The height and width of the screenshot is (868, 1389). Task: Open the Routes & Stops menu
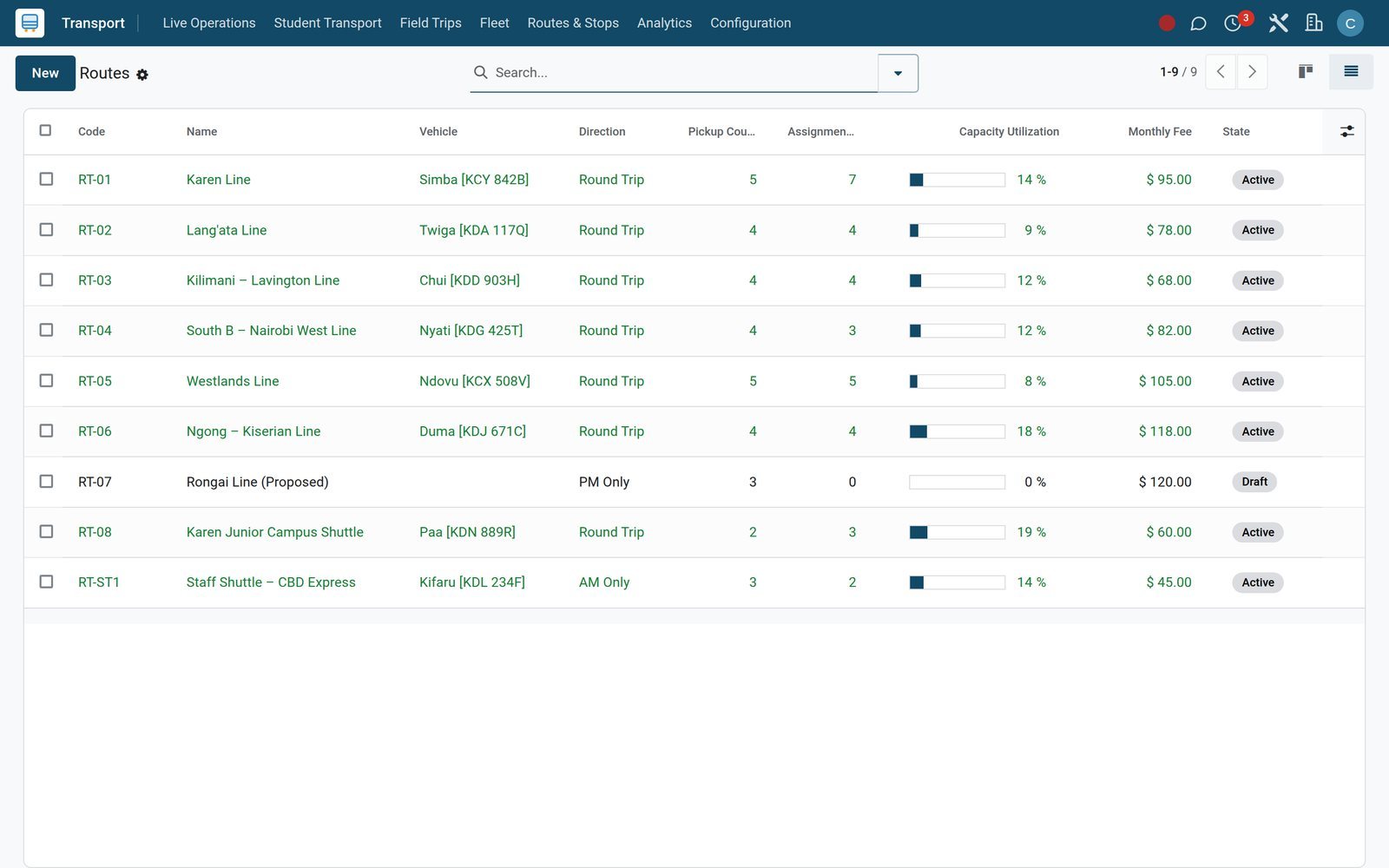[573, 23]
